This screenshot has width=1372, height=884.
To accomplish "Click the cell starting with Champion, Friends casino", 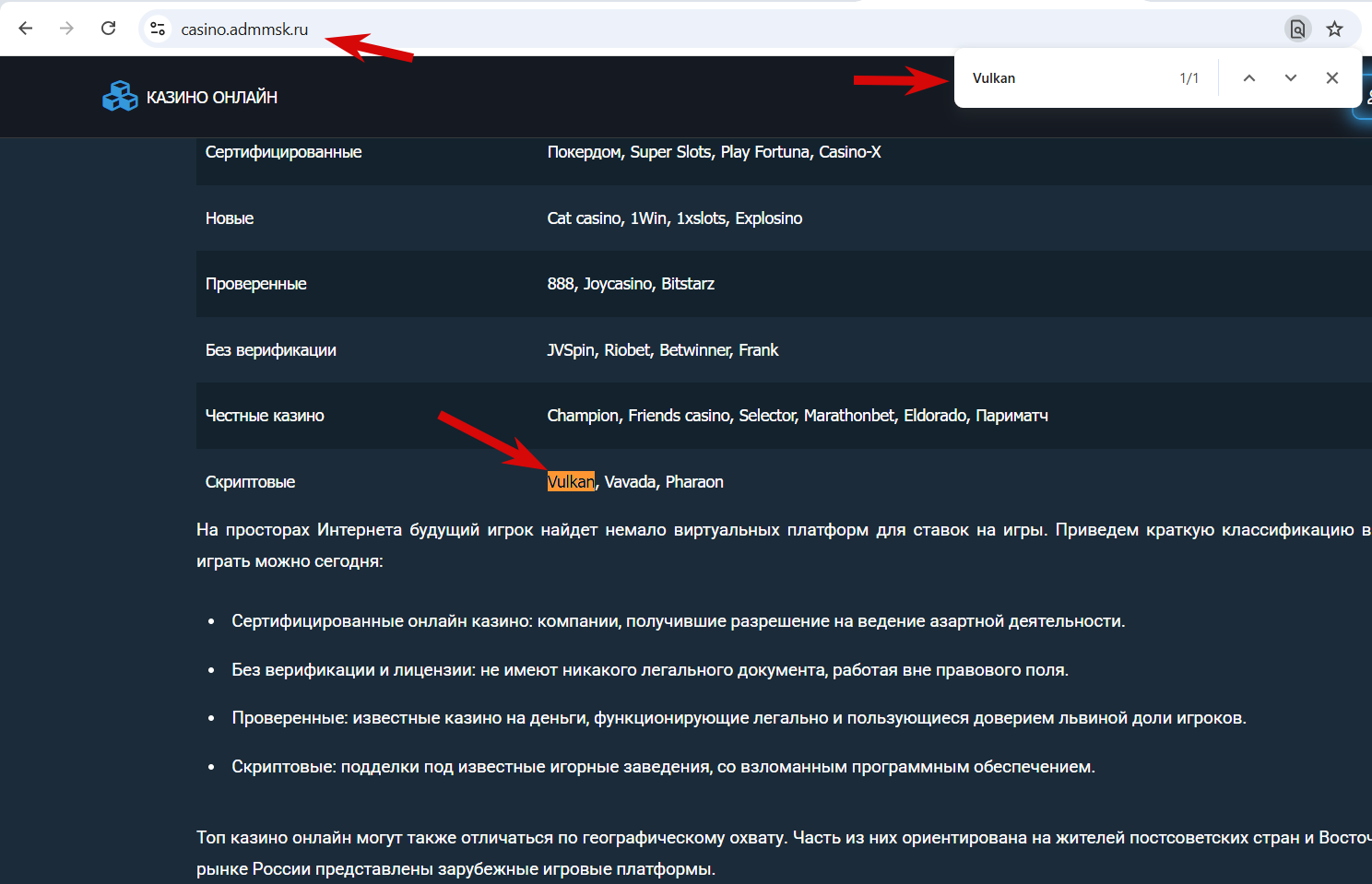I will click(x=797, y=416).
